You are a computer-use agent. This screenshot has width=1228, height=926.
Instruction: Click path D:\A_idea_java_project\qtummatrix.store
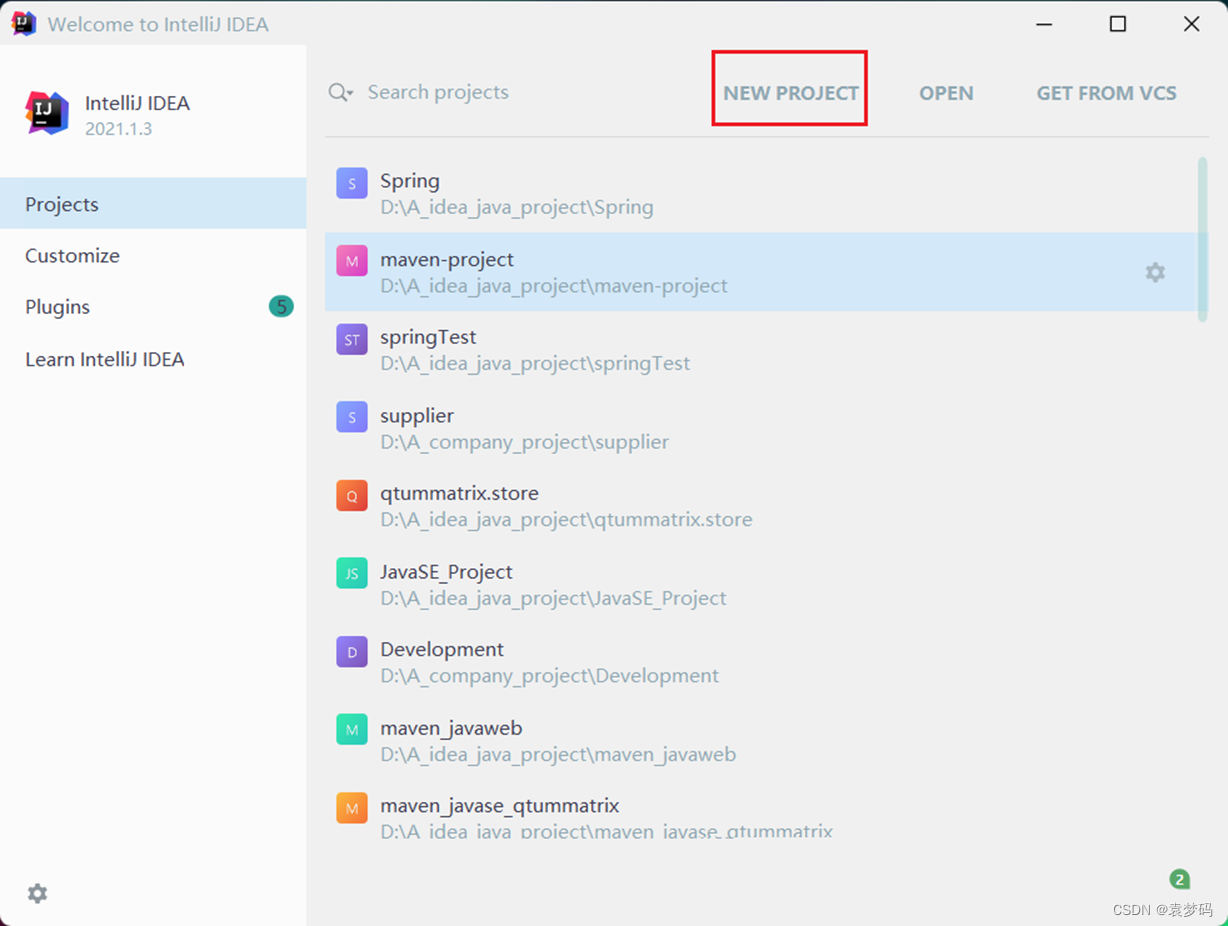(566, 520)
